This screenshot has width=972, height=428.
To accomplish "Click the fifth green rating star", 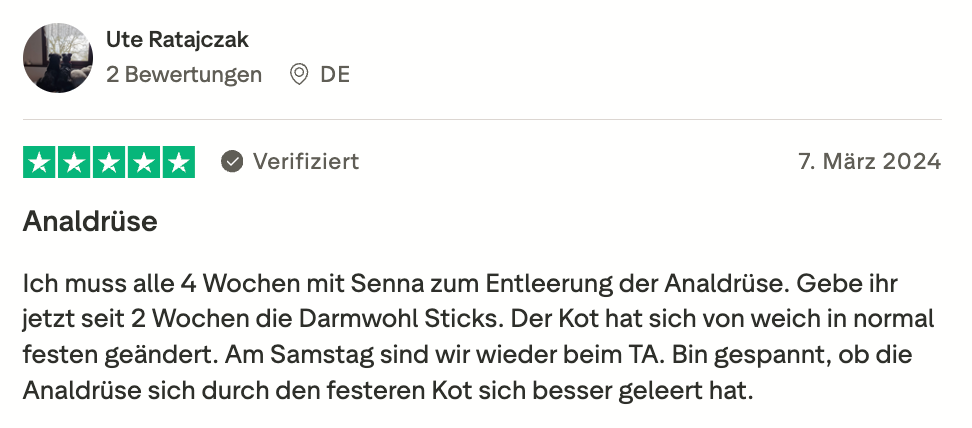I will pos(178,162).
